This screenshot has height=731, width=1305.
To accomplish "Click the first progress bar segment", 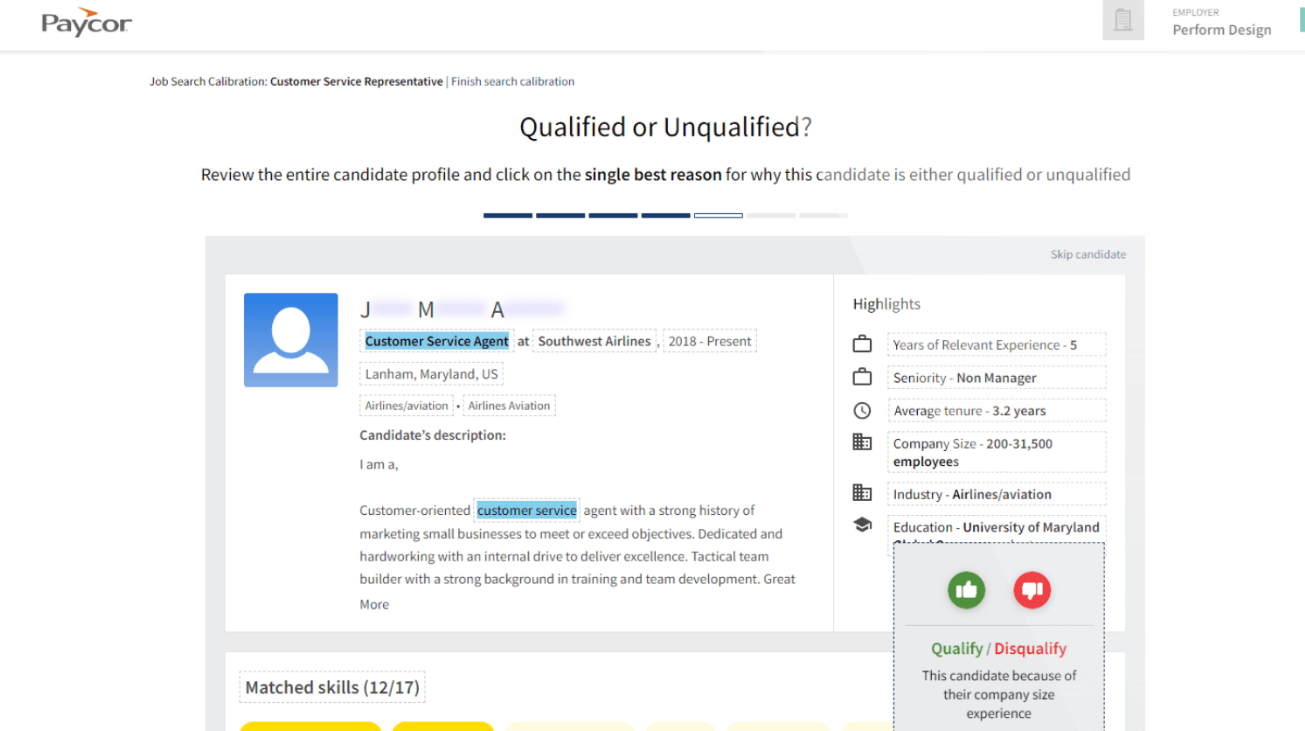I will pos(508,215).
